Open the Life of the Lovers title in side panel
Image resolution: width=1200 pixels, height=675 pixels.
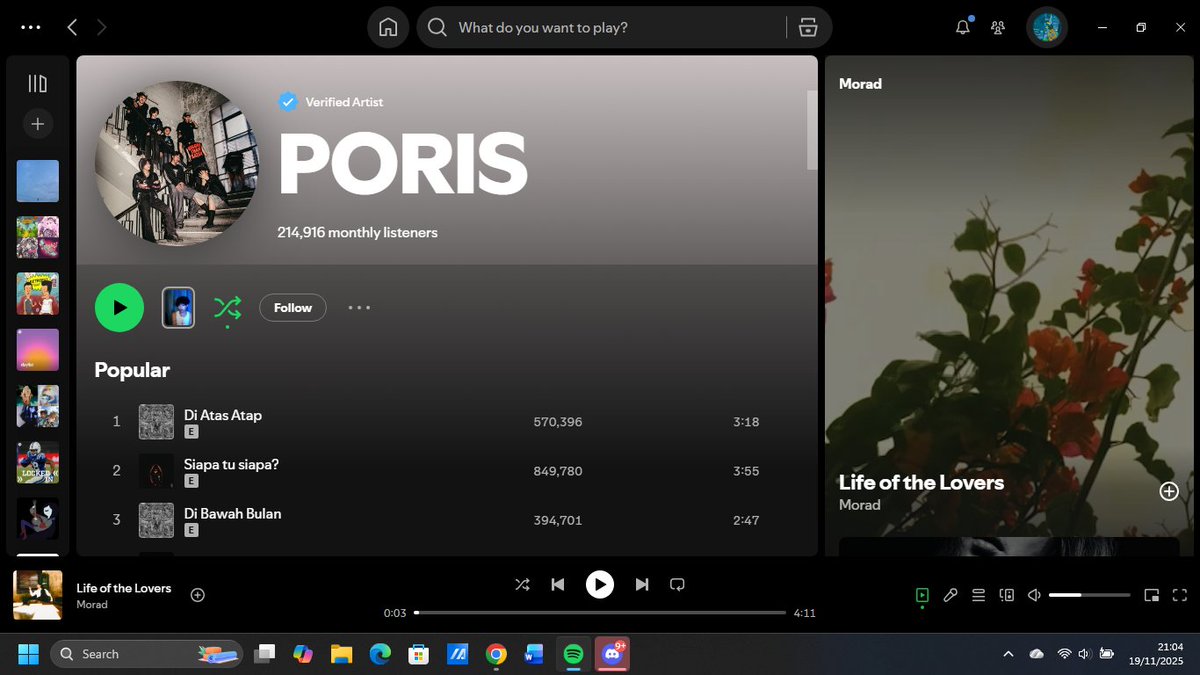(x=921, y=482)
